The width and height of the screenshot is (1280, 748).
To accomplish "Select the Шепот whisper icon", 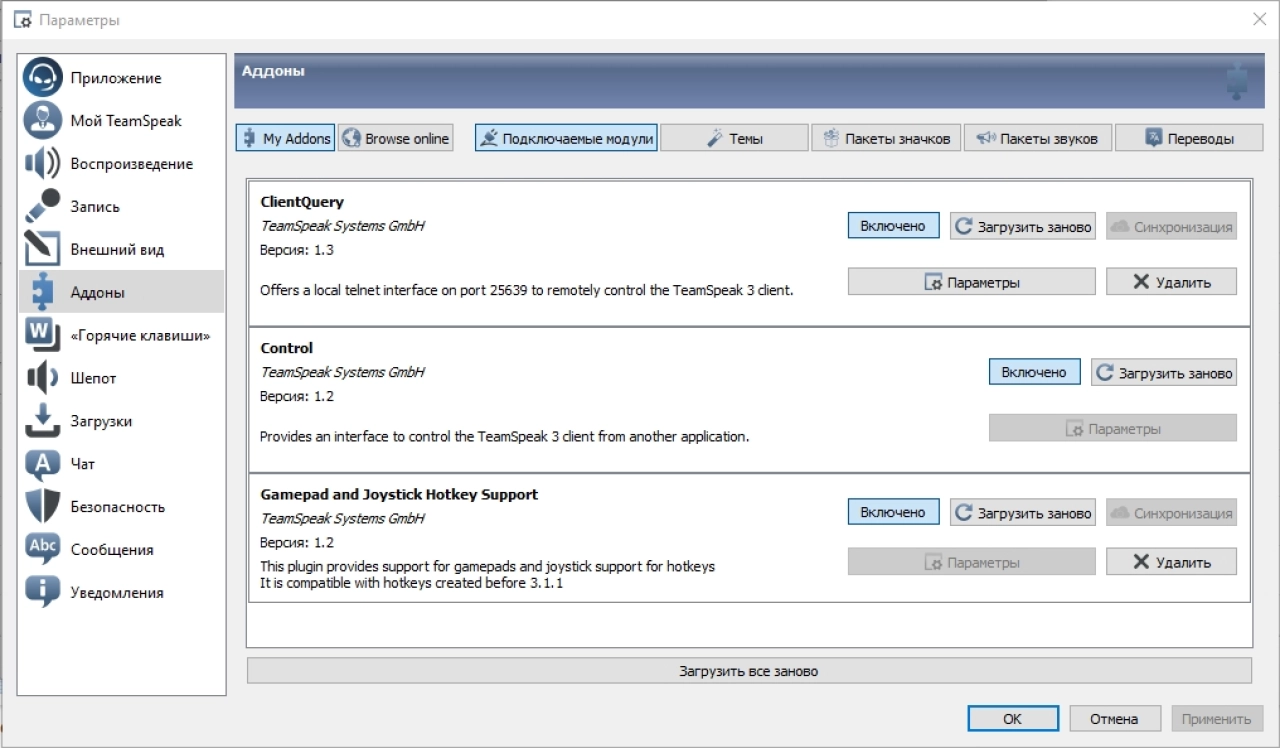I will click(x=43, y=378).
